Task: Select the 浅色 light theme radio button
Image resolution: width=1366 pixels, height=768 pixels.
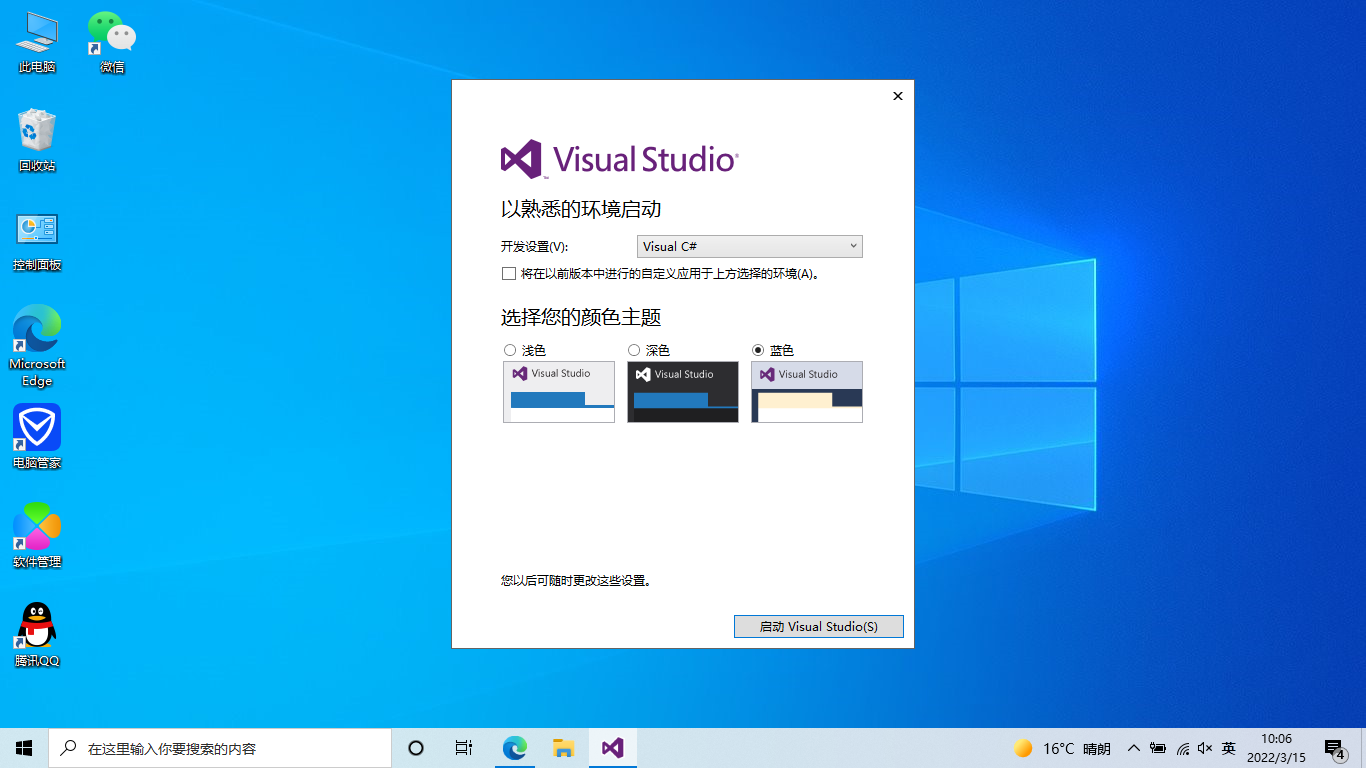Action: pyautogui.click(x=510, y=350)
